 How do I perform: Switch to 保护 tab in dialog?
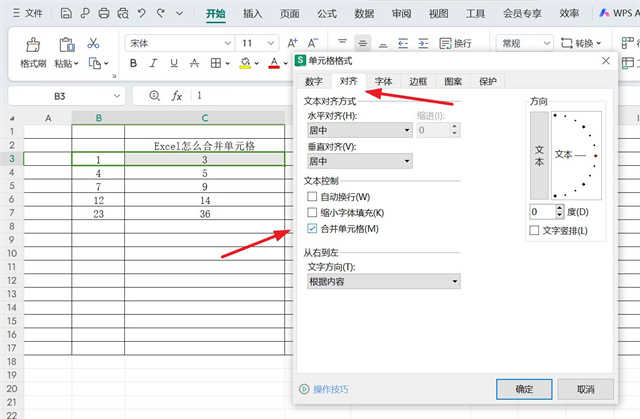488,81
